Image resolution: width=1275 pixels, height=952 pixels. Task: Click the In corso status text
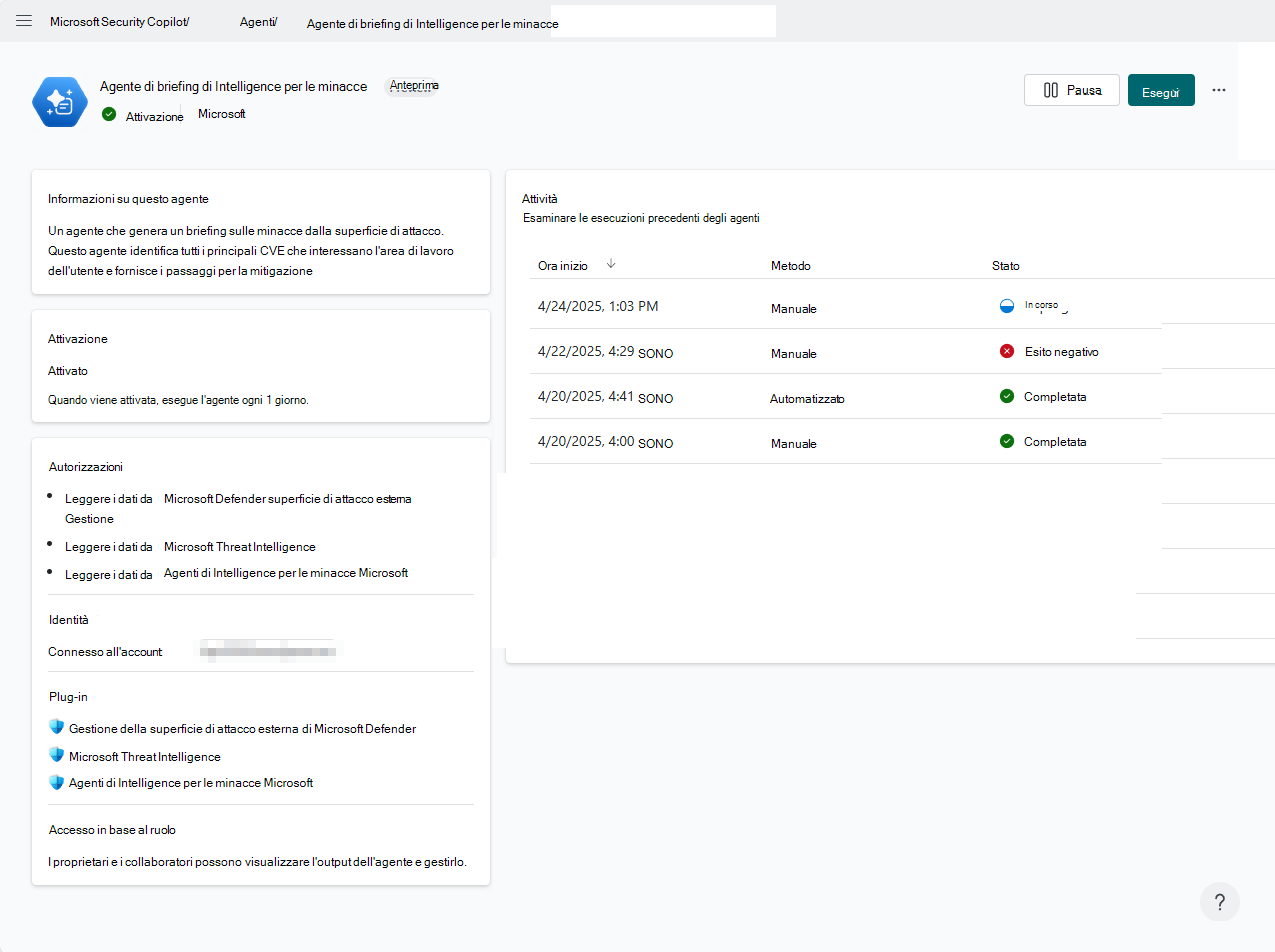click(x=1042, y=305)
